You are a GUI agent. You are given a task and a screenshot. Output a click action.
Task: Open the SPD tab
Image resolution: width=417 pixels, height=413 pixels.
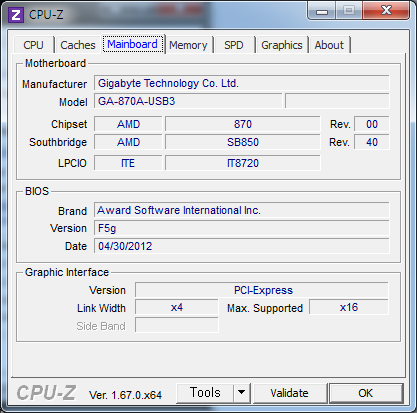[234, 45]
